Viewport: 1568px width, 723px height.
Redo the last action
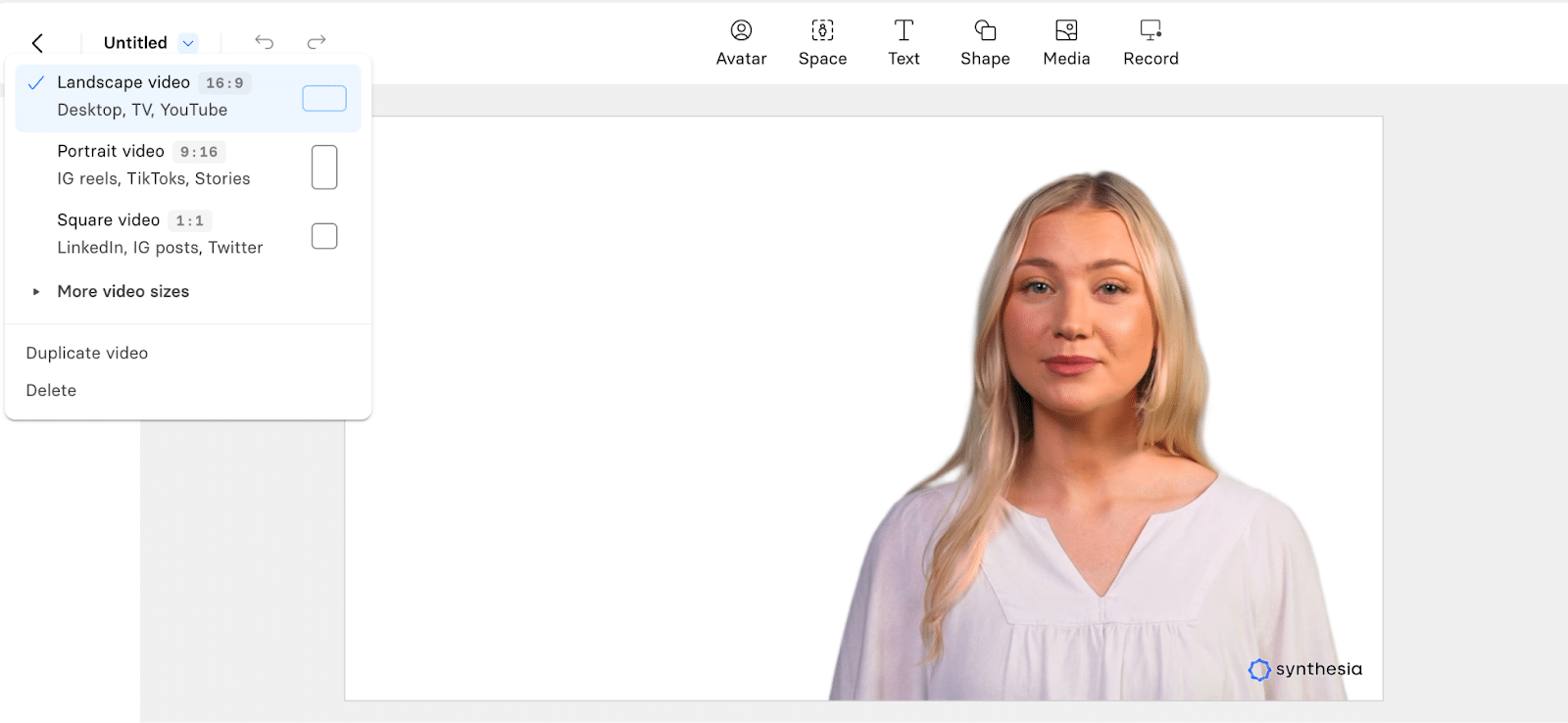(316, 42)
